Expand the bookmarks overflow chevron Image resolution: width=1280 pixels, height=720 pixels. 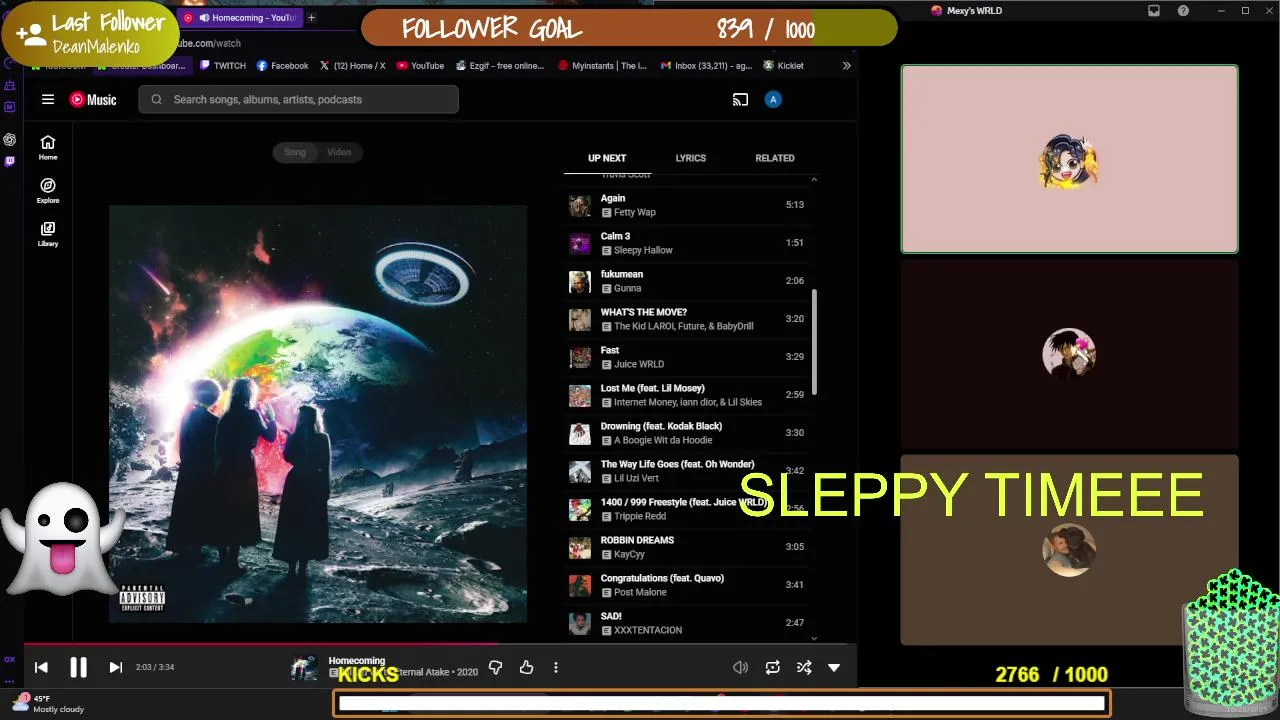(846, 66)
